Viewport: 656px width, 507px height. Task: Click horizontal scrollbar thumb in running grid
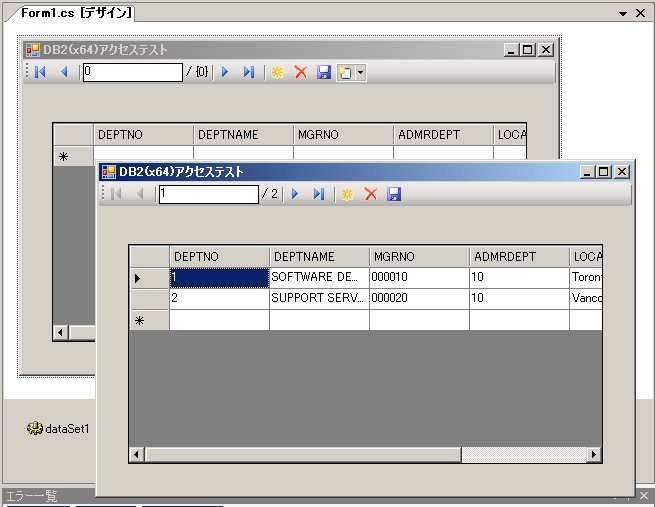tap(303, 454)
